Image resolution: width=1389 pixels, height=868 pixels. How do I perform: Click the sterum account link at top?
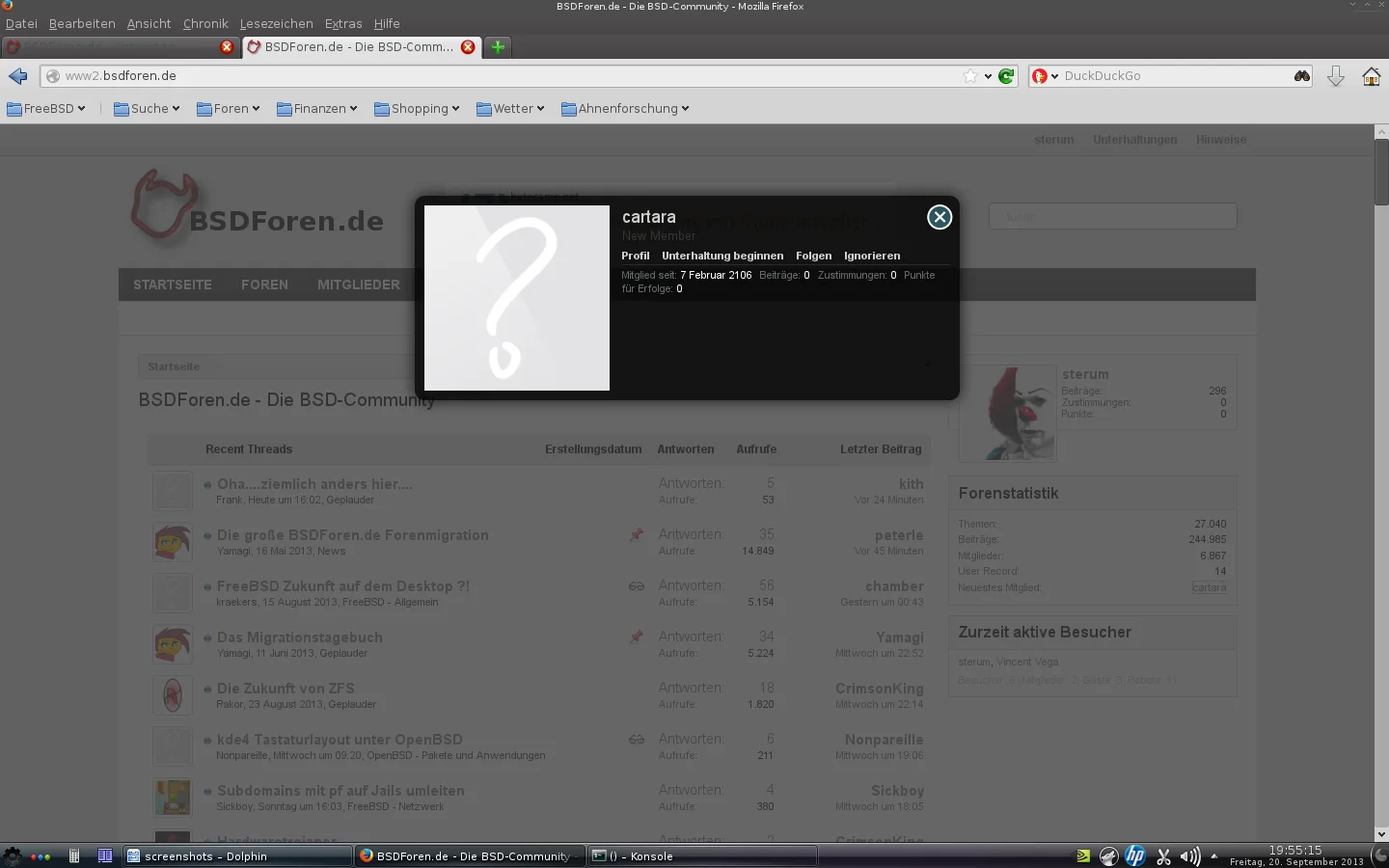point(1053,140)
